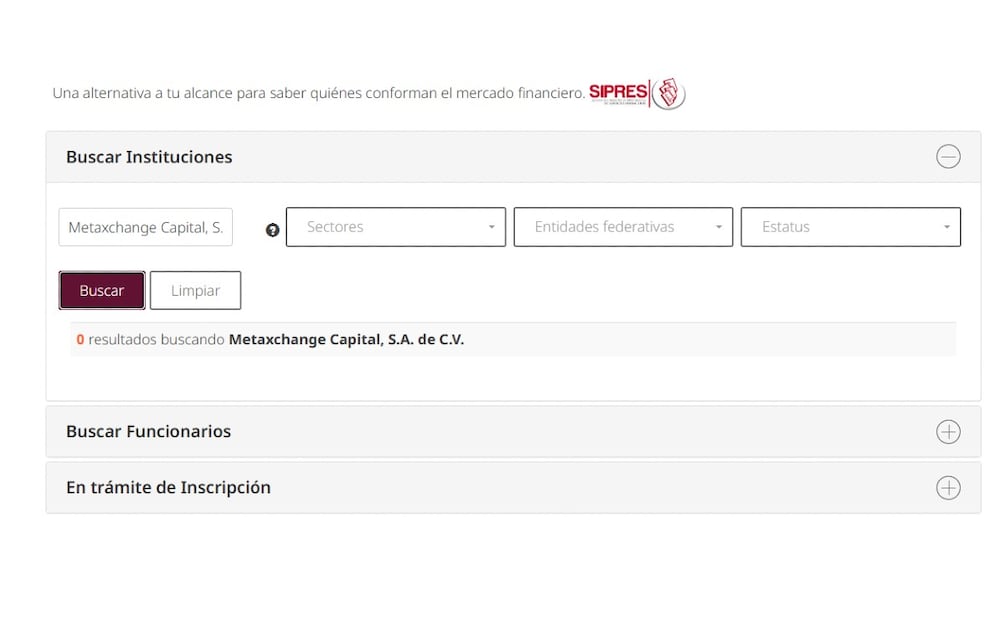Click the dropdown arrow on Entidades federativas
Viewport: 1005px width, 620px height.
pos(720,227)
